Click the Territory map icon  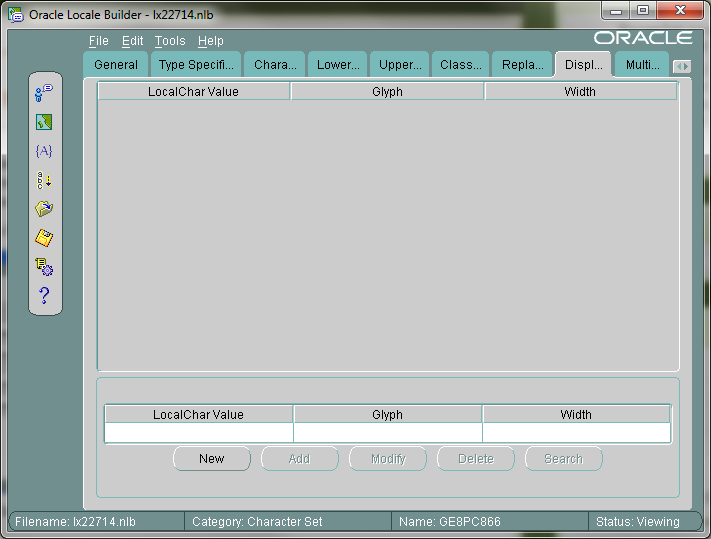pos(44,122)
